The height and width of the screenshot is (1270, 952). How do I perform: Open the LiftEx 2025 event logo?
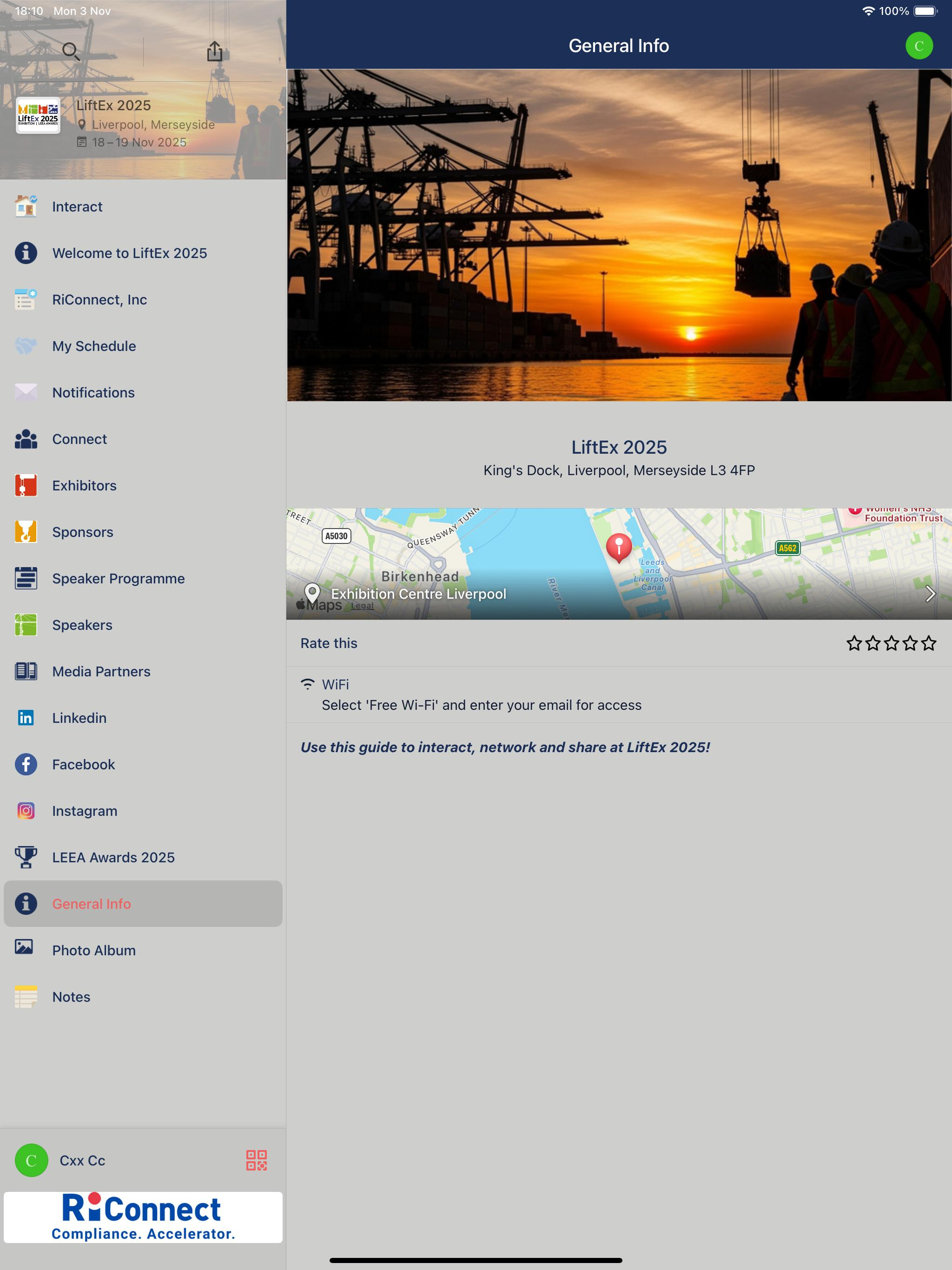[38, 115]
